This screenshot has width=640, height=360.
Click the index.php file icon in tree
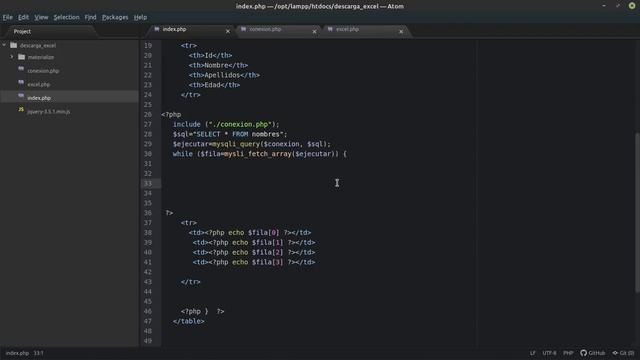point(21,97)
